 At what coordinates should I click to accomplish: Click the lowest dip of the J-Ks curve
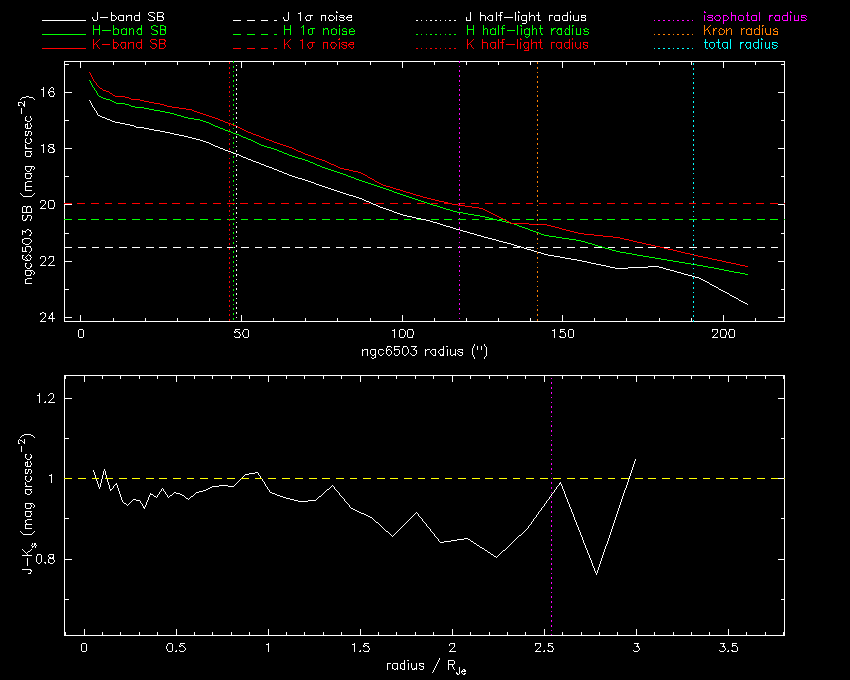[x=596, y=574]
